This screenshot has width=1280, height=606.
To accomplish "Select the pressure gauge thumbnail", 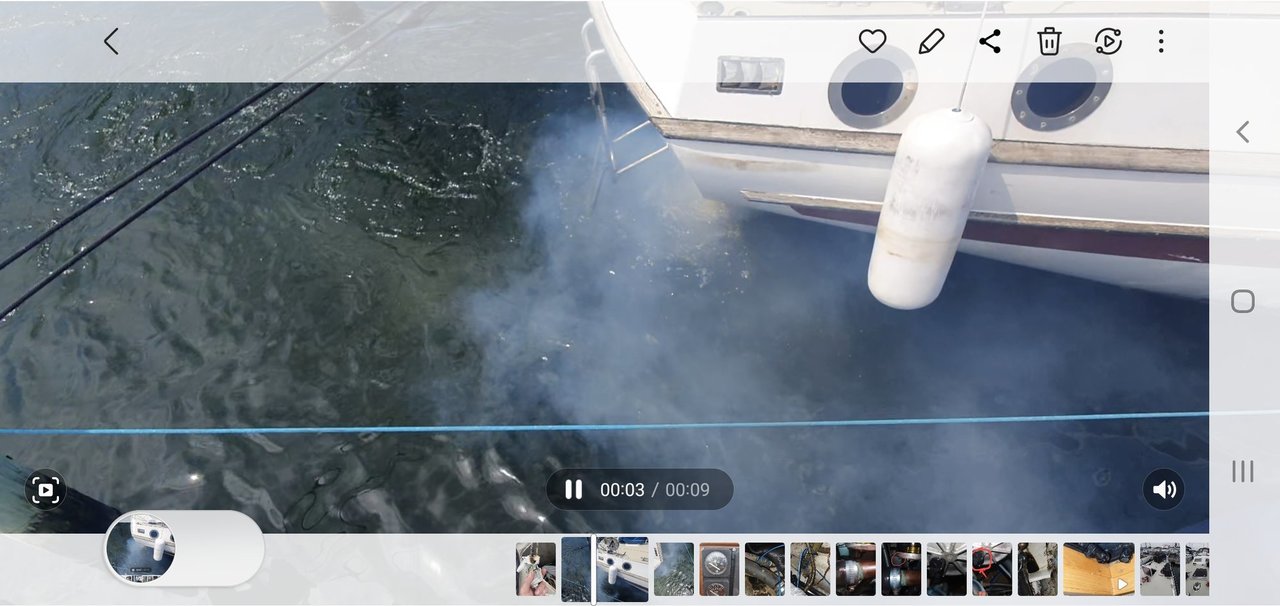I will [719, 570].
